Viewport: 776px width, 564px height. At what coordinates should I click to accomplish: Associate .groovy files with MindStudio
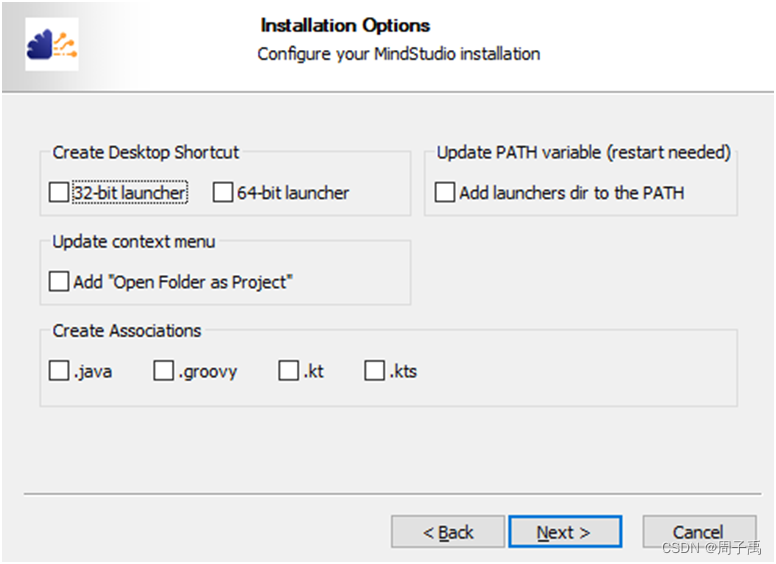[163, 370]
